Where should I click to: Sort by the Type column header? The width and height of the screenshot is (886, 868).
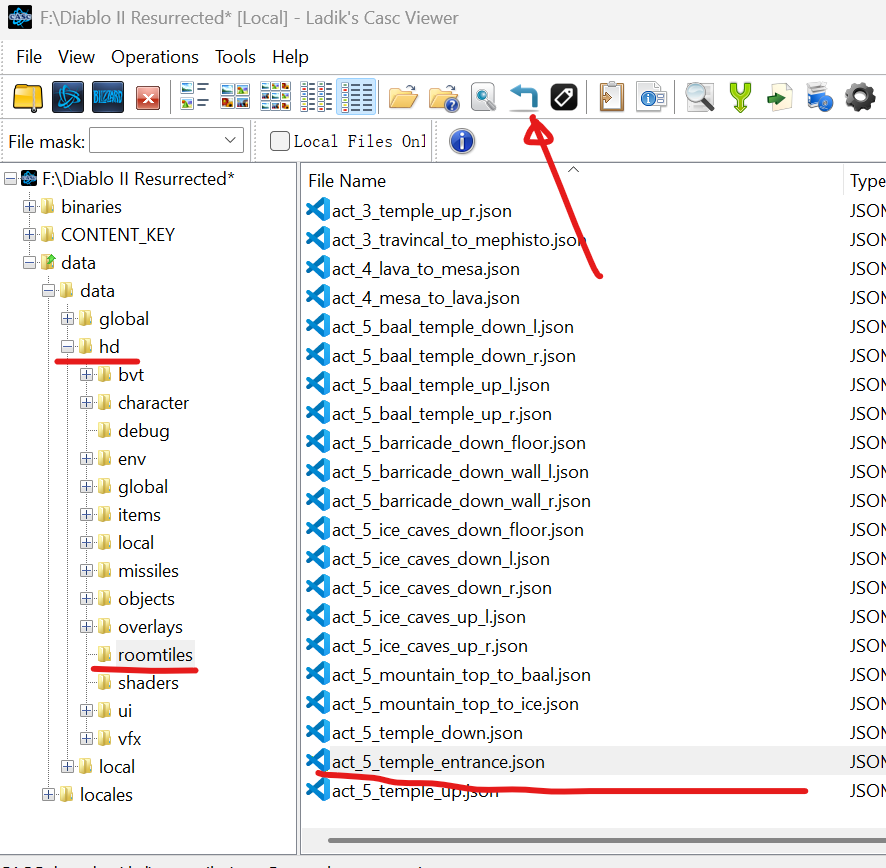coord(866,181)
